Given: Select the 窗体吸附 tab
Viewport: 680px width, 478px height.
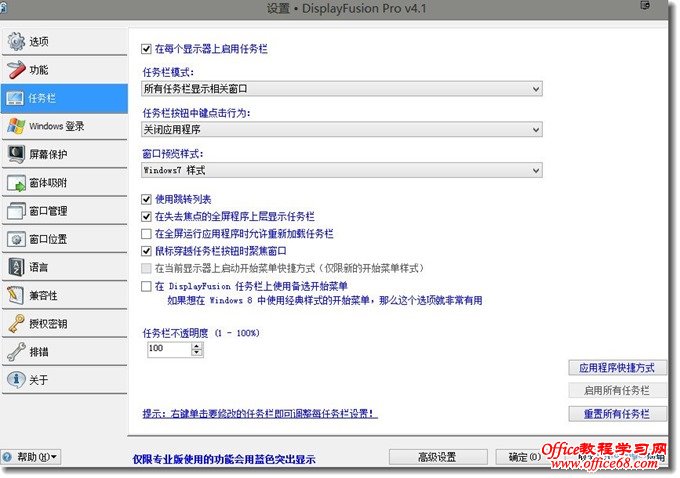Looking at the screenshot, I should click(x=65, y=183).
